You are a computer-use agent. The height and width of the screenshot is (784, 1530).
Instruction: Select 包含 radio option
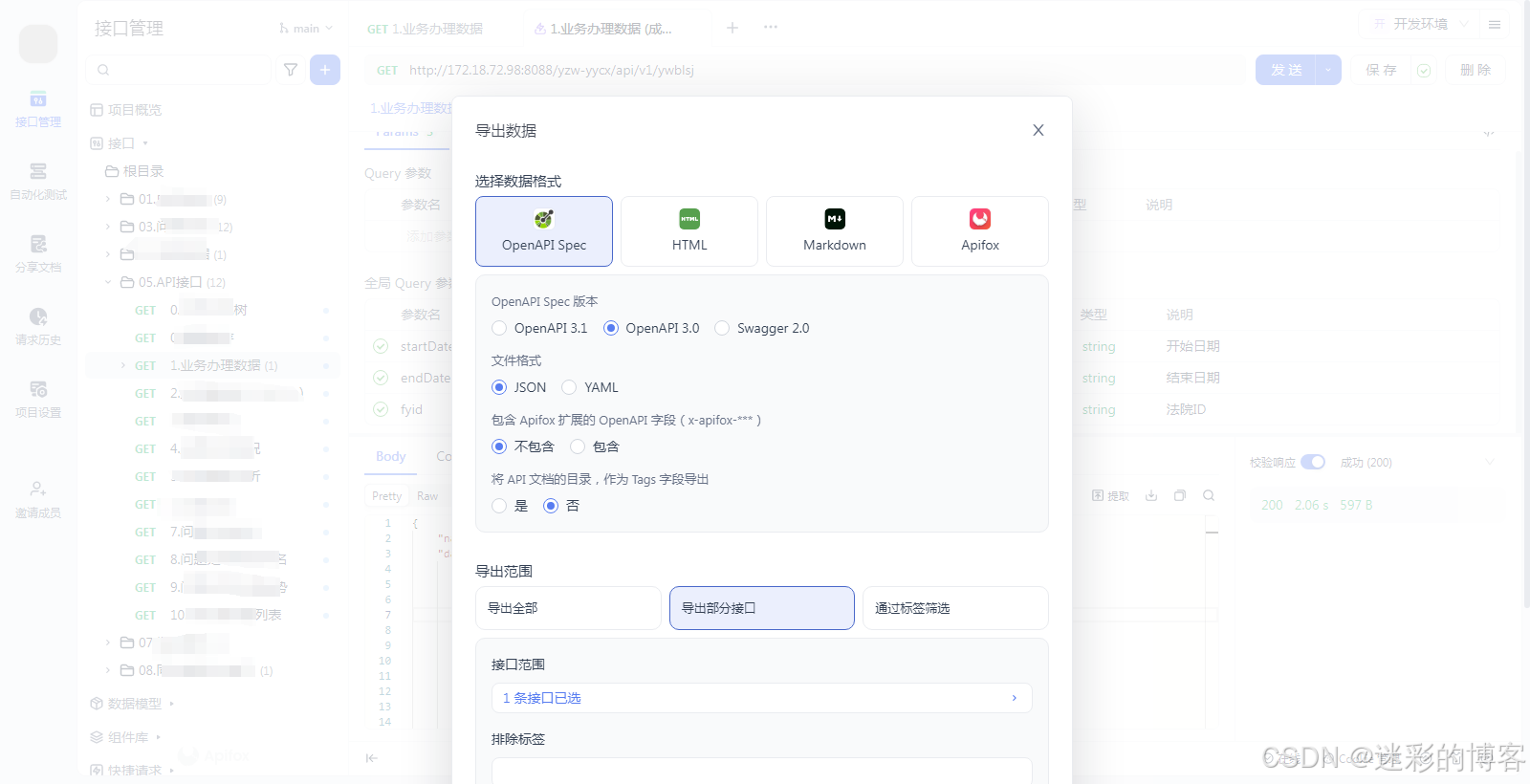click(x=578, y=446)
